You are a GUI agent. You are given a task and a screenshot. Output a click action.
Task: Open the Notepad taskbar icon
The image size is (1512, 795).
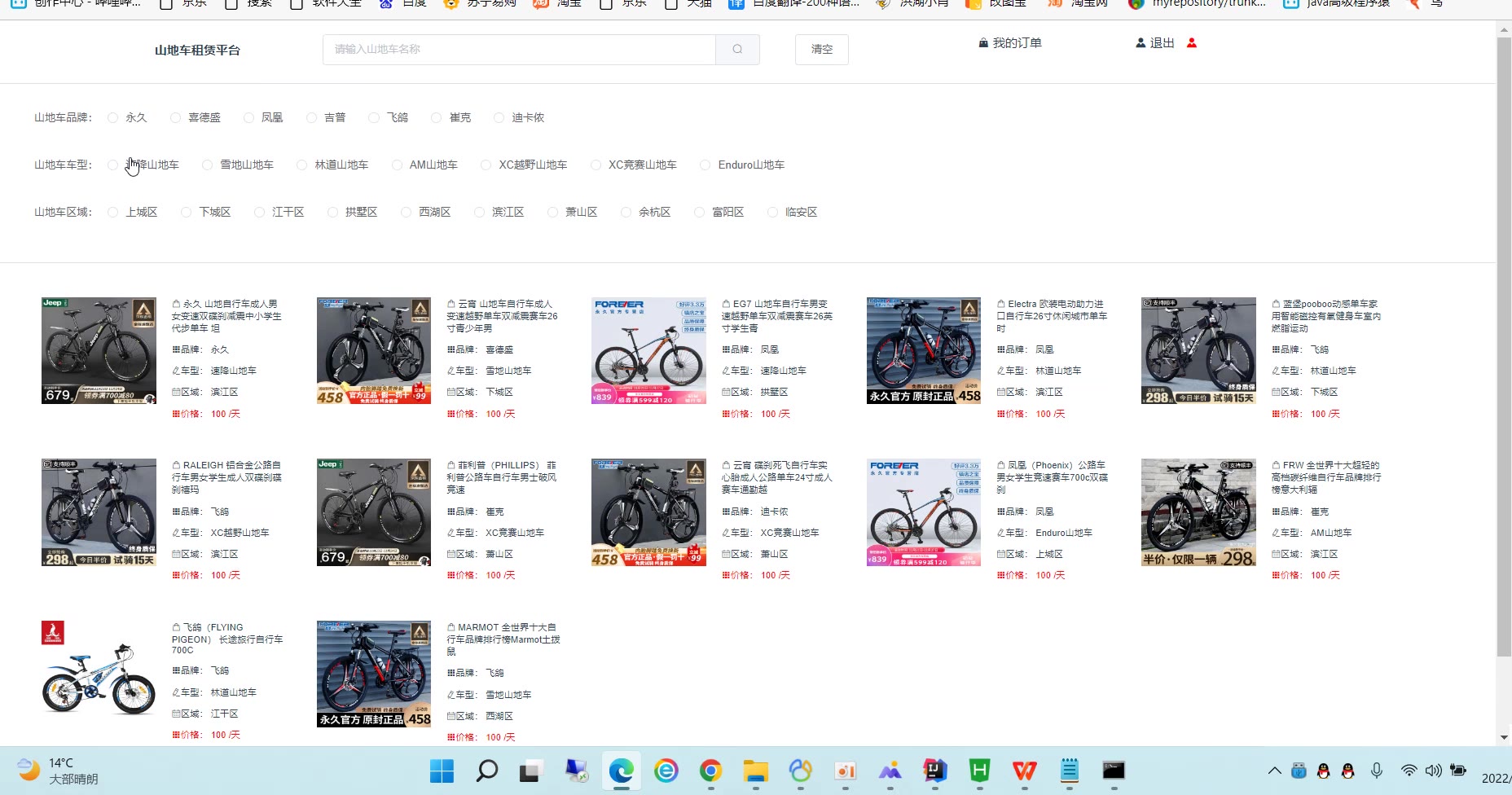[x=1069, y=771]
